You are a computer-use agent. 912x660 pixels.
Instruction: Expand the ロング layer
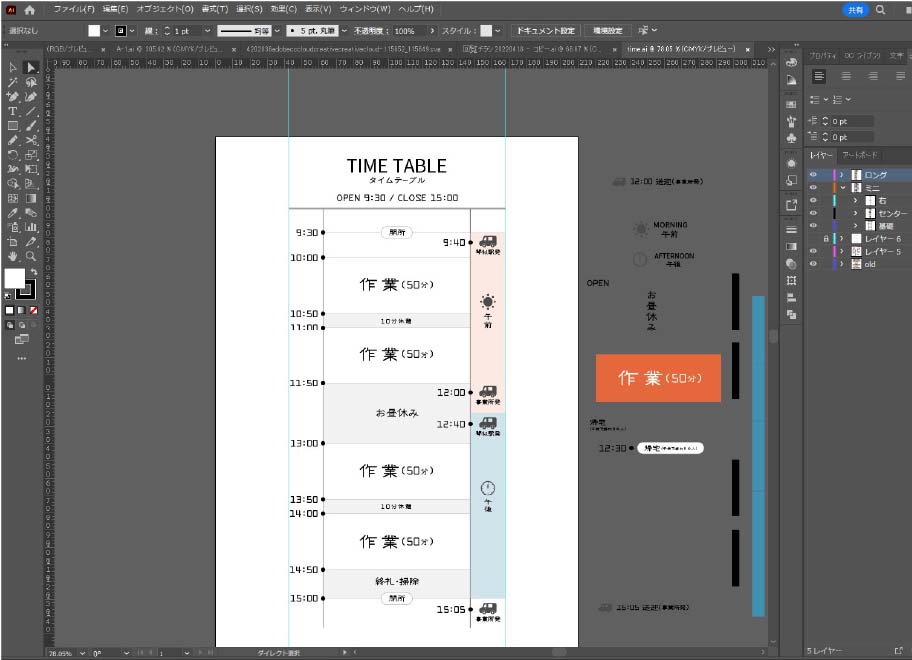[x=843, y=175]
